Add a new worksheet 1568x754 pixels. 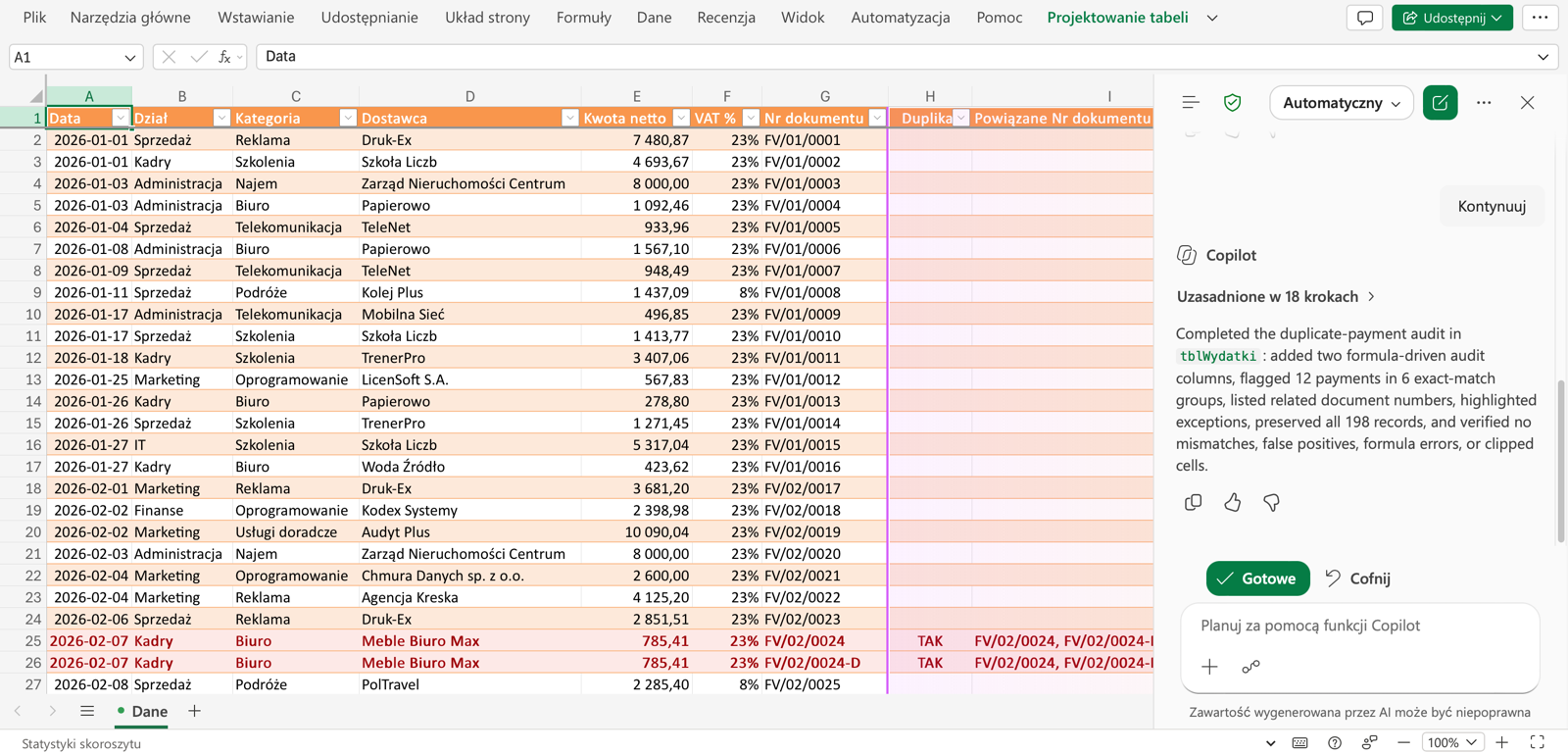194,711
